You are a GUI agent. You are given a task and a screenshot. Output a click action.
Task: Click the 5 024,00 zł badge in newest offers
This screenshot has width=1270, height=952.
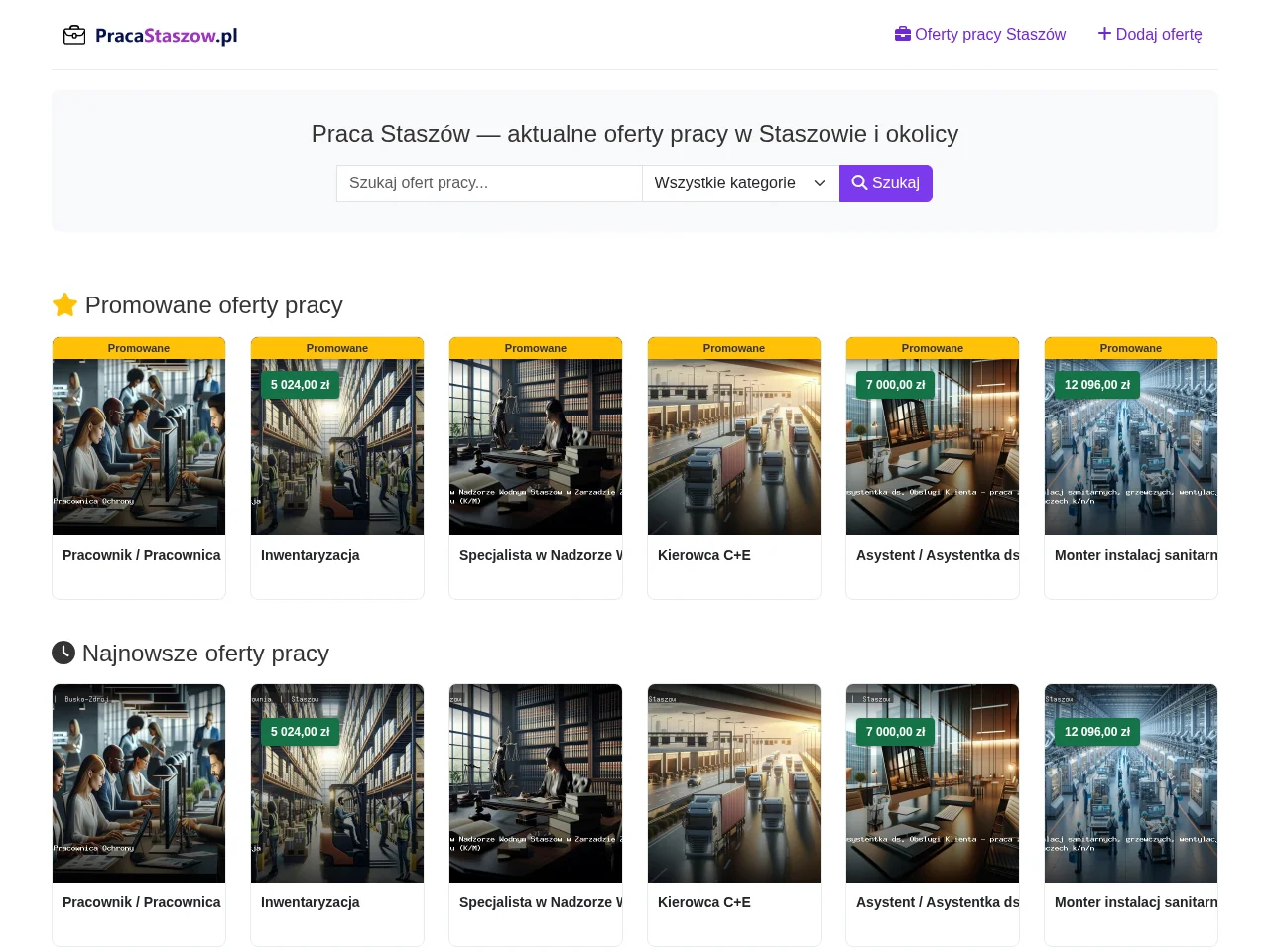pos(300,732)
